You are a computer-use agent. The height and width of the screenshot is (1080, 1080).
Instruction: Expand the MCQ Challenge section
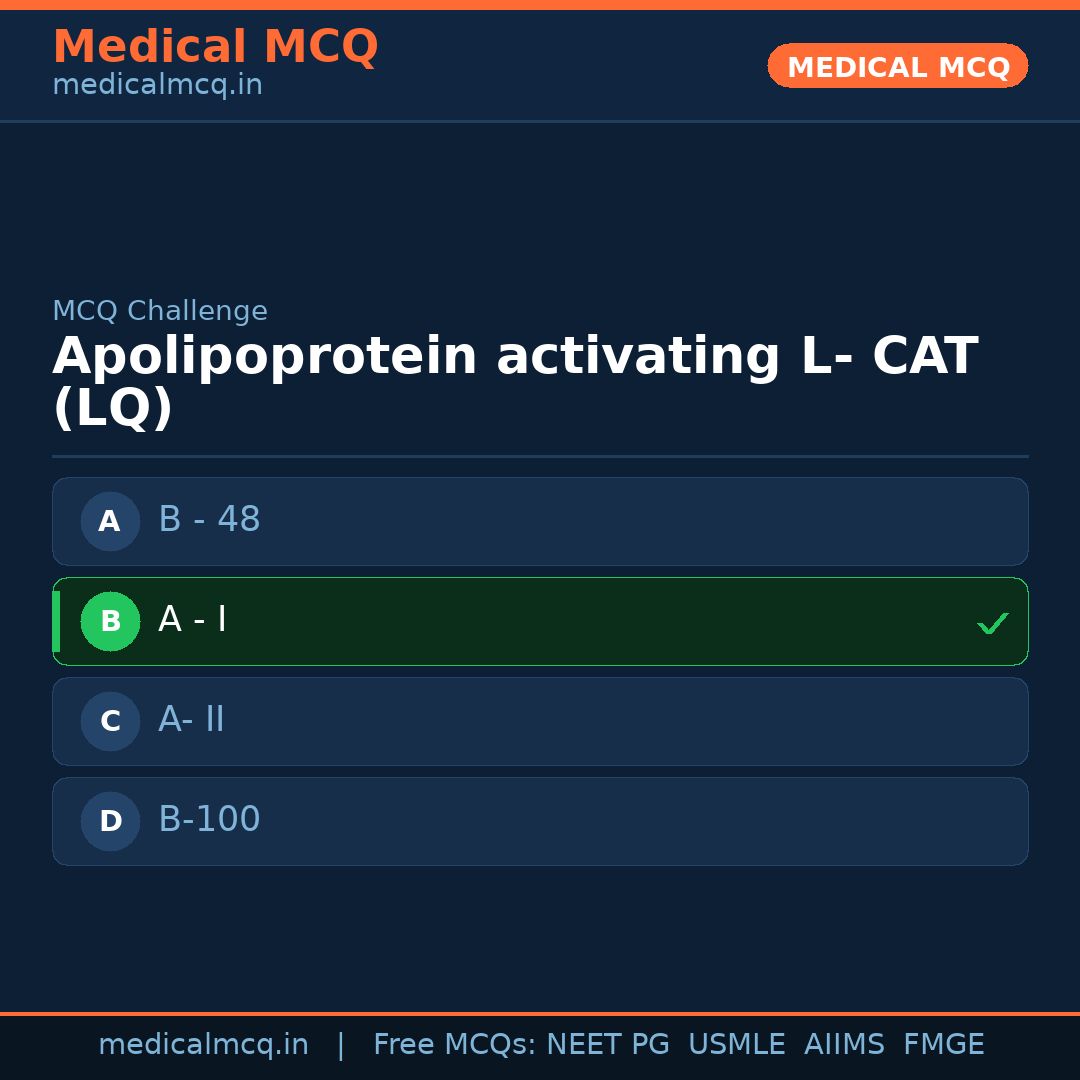[x=160, y=310]
